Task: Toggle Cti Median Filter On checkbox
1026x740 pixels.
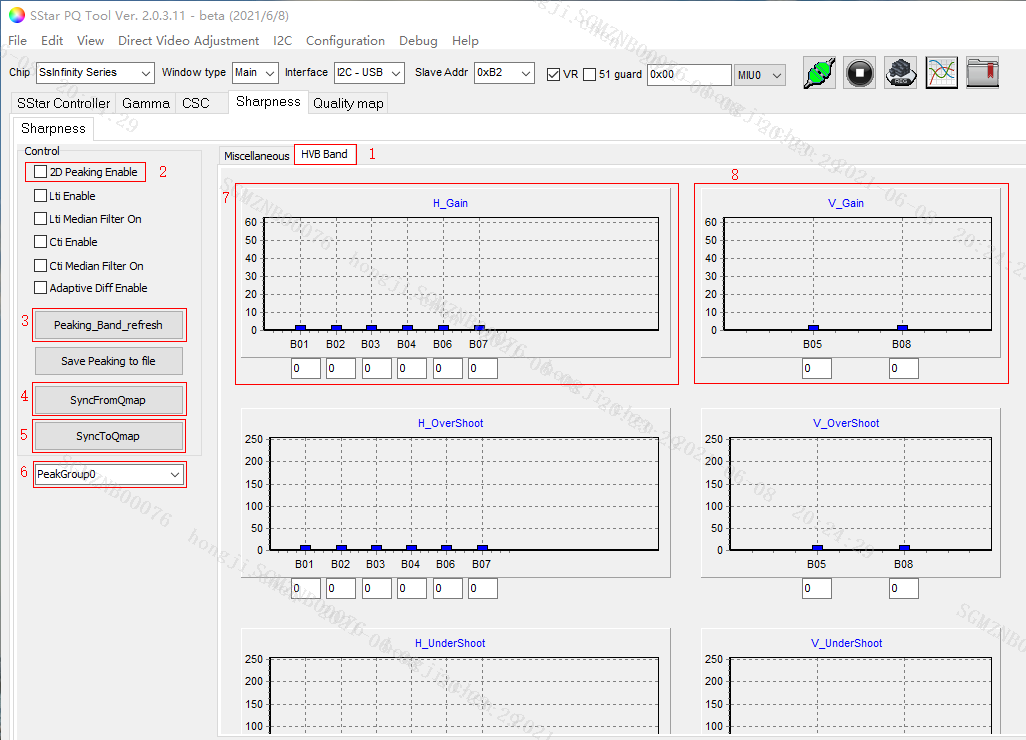Action: click(x=41, y=266)
